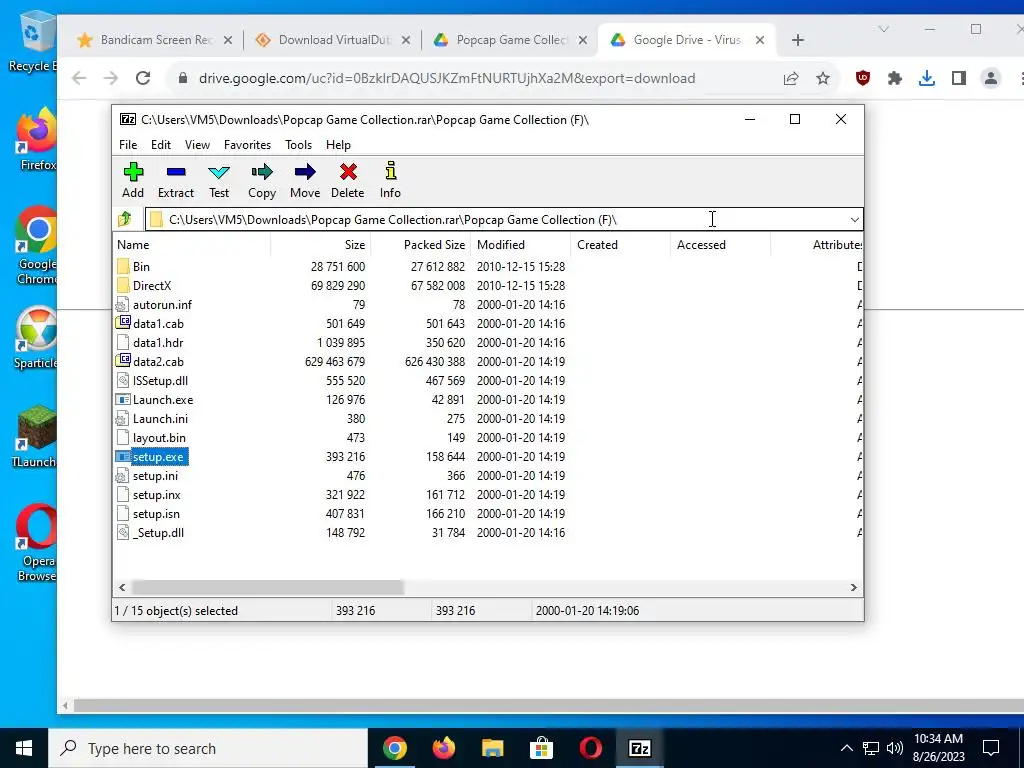
Task: Open the Chrome profile avatar
Action: coord(991,78)
